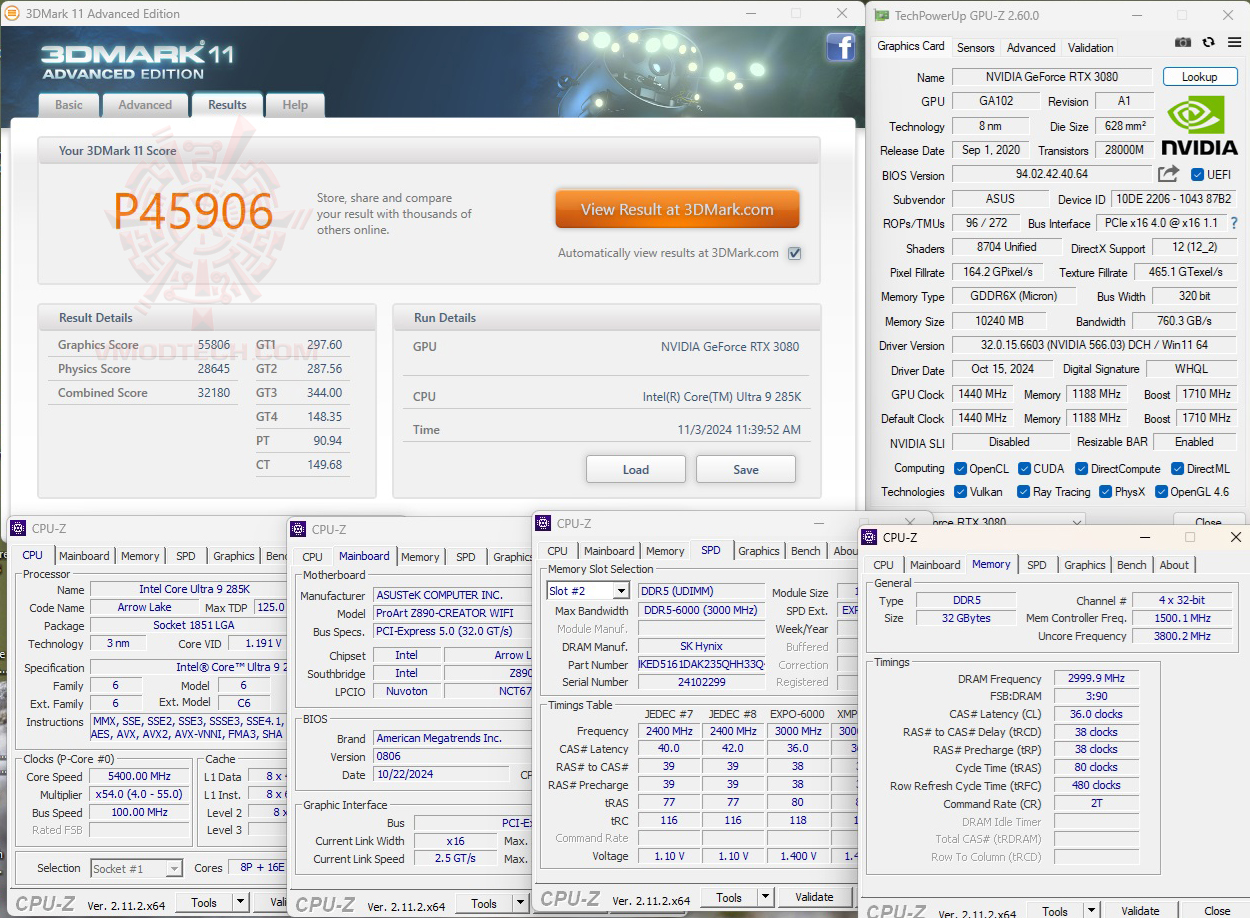The image size is (1250, 918).
Task: Toggle the Vulkan checkbox
Action: (x=960, y=491)
